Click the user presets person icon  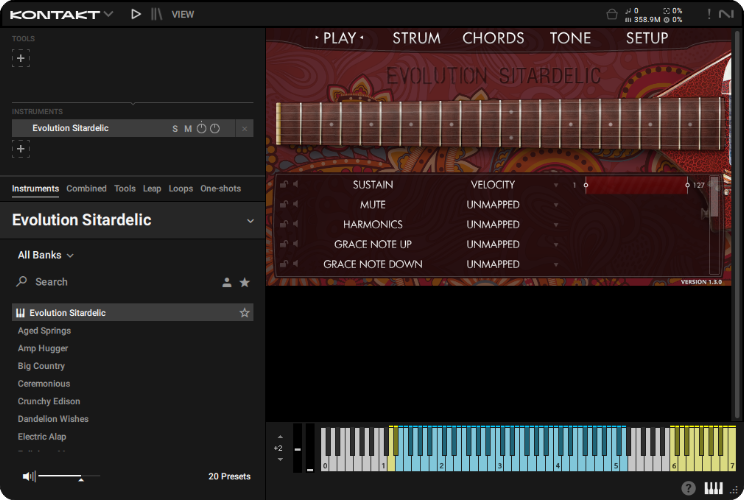(x=227, y=283)
